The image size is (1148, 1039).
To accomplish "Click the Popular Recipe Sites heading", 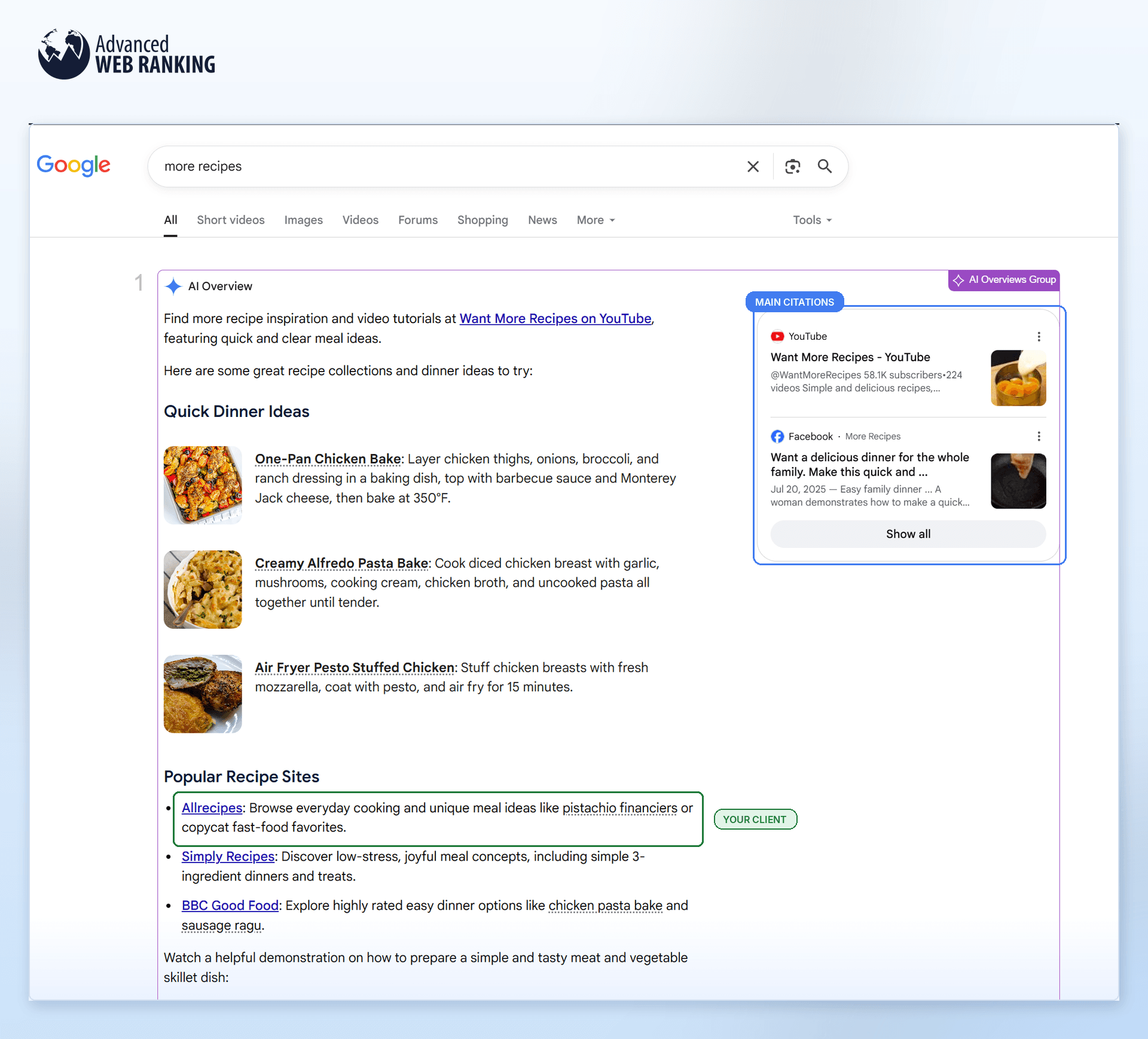I will pyautogui.click(x=242, y=776).
